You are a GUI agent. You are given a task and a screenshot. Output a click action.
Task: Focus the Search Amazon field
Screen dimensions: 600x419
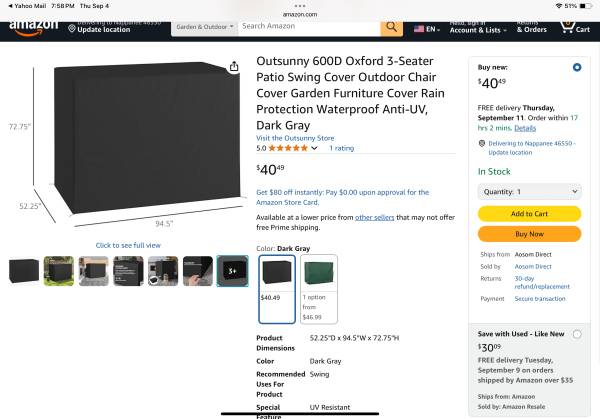(309, 27)
